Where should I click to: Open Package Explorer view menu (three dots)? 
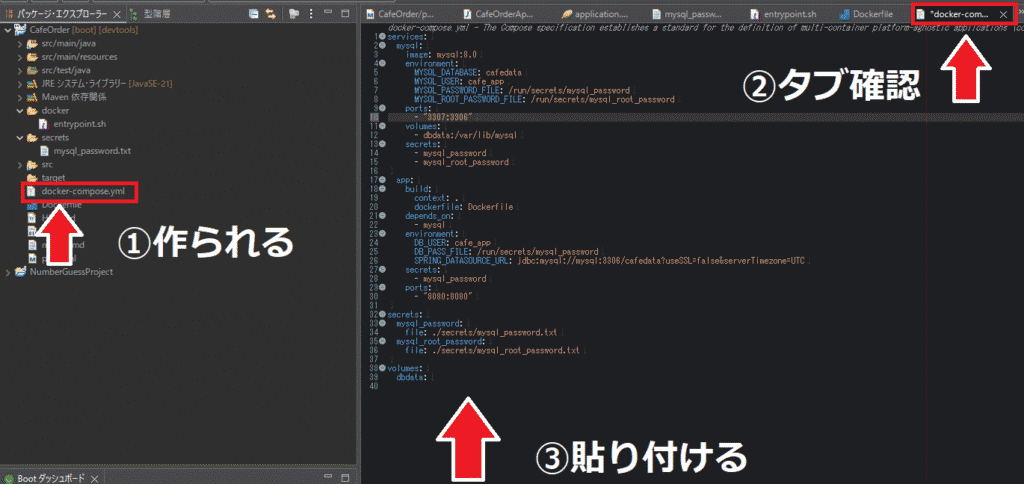point(309,15)
